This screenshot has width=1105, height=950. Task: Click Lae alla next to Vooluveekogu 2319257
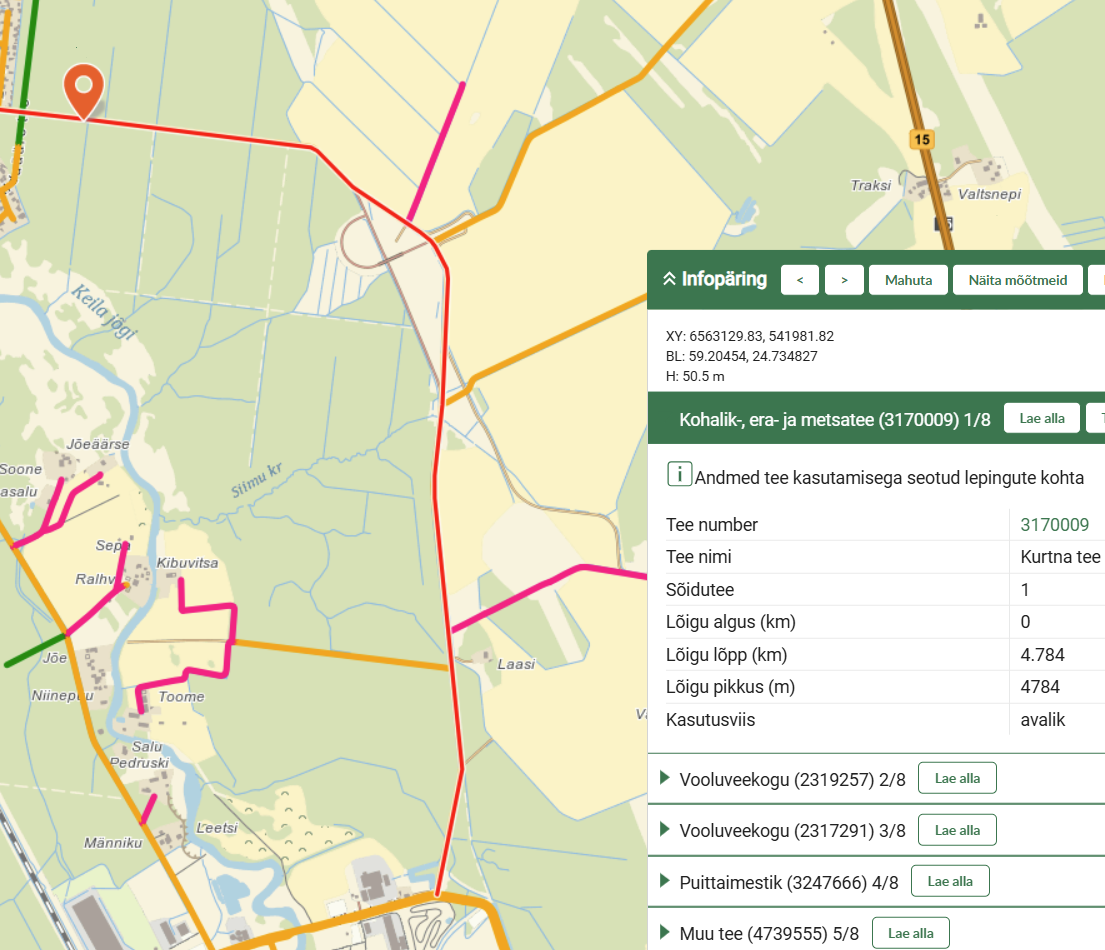pos(956,778)
